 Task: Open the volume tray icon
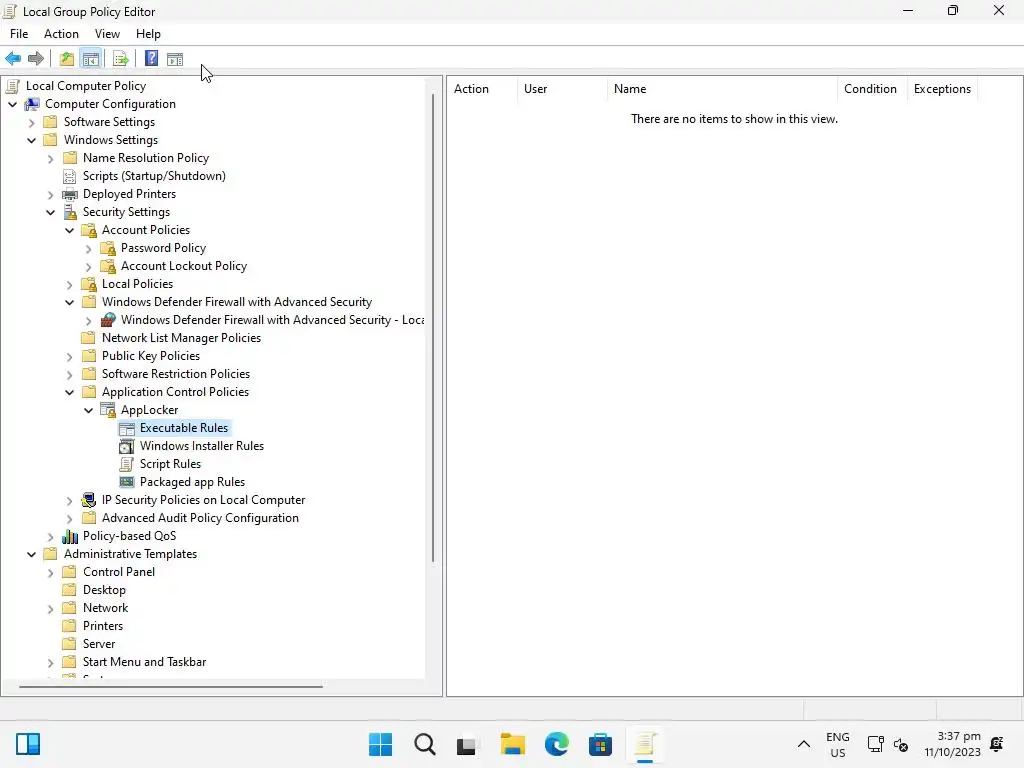[901, 744]
